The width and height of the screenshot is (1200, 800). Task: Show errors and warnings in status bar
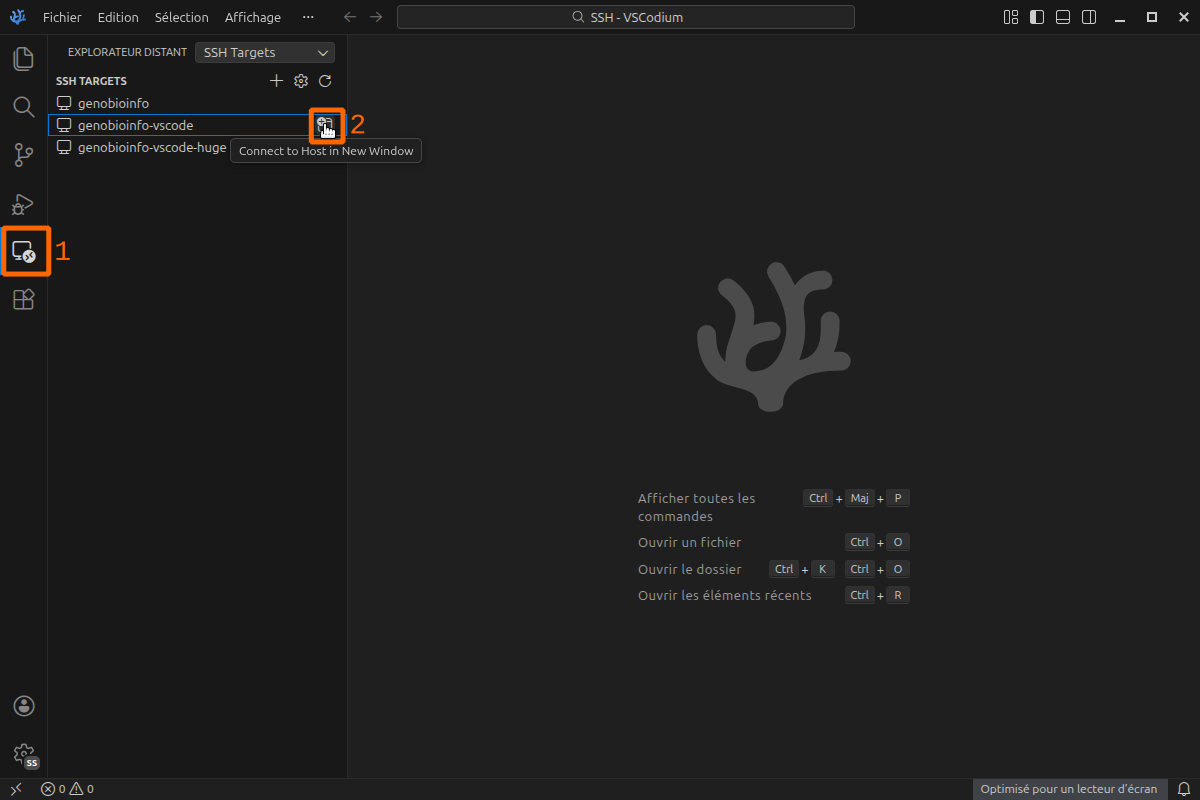click(67, 789)
